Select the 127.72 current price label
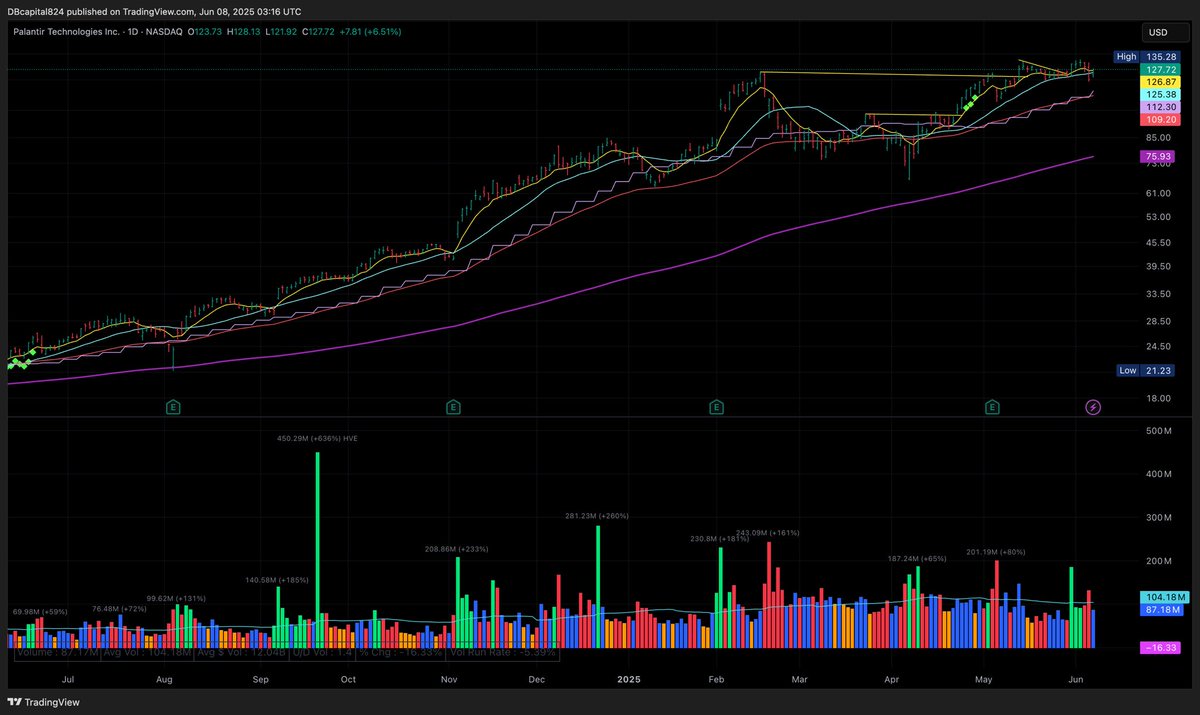Screen dimensions: 1200x715 1159,69
